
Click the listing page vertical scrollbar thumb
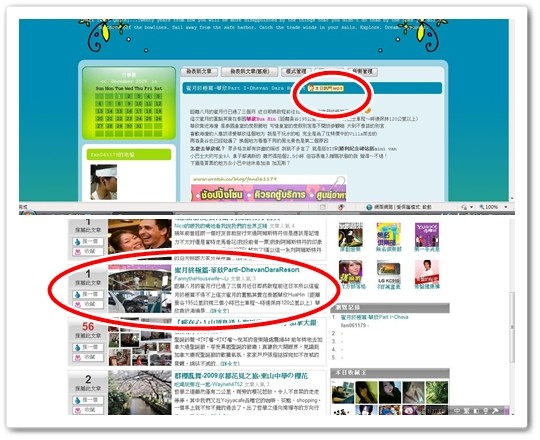pos(512,327)
